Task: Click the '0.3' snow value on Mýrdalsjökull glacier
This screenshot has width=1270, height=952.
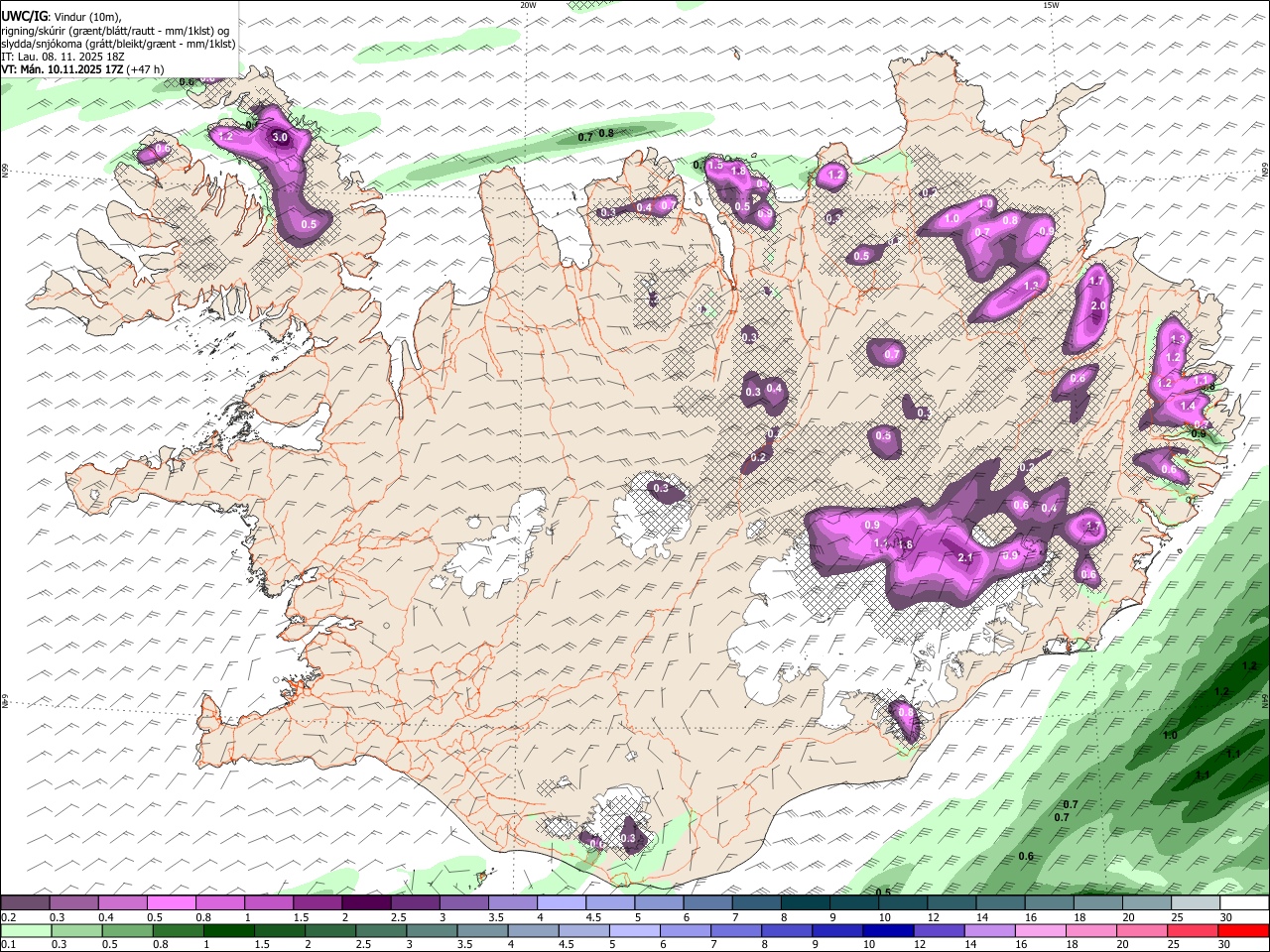Action: coord(627,839)
